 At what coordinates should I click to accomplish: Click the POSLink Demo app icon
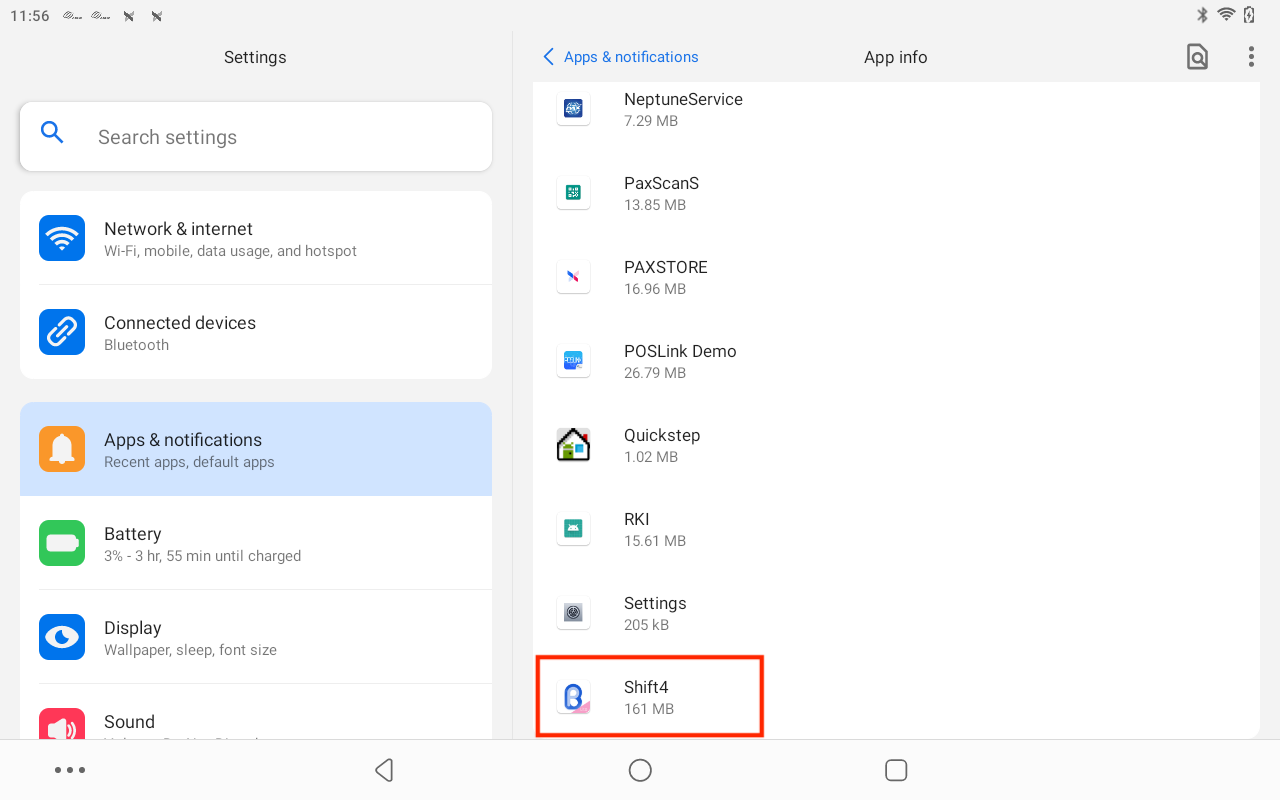tap(573, 360)
